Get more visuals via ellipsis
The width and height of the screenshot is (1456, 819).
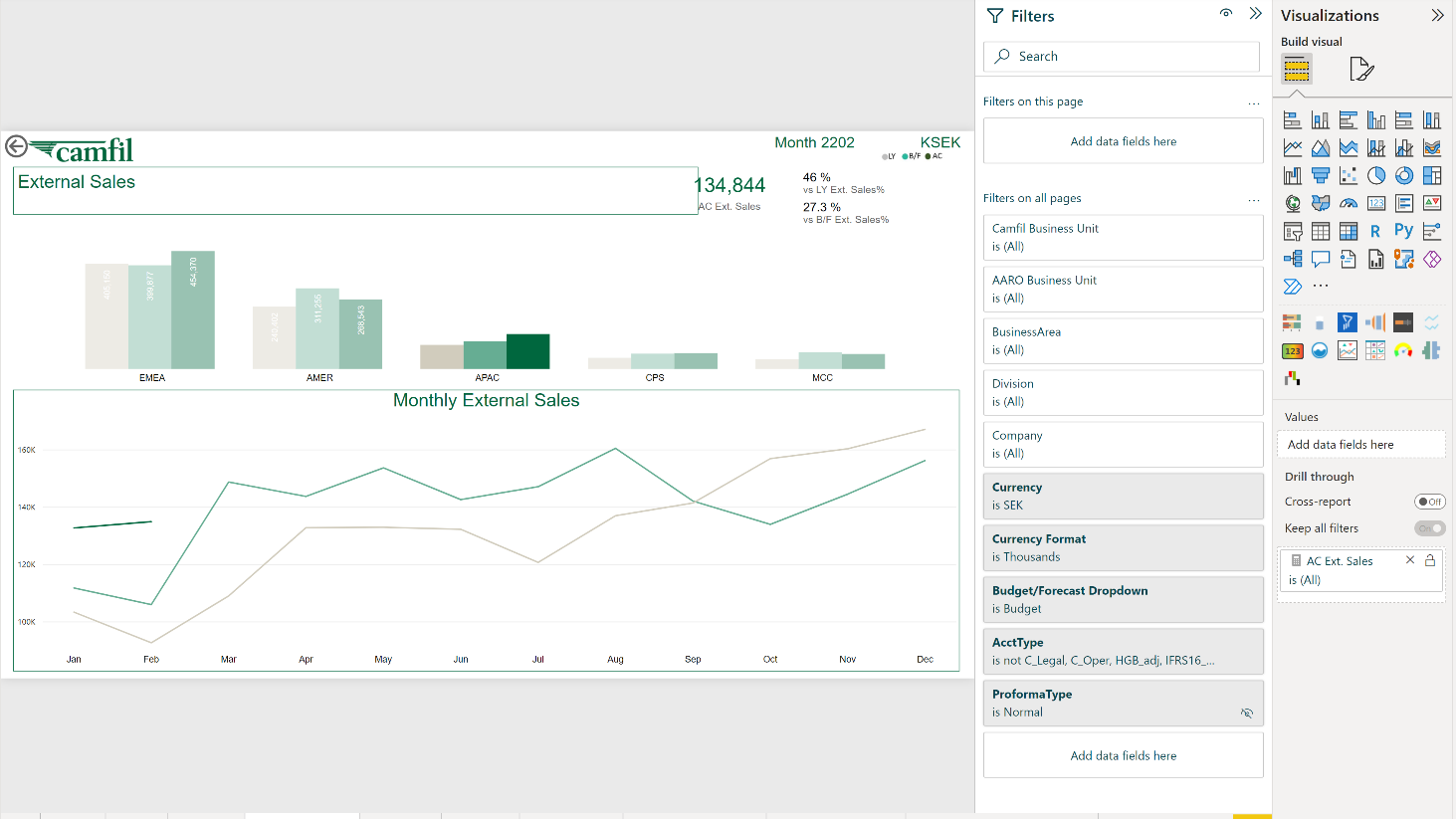pos(1321,287)
